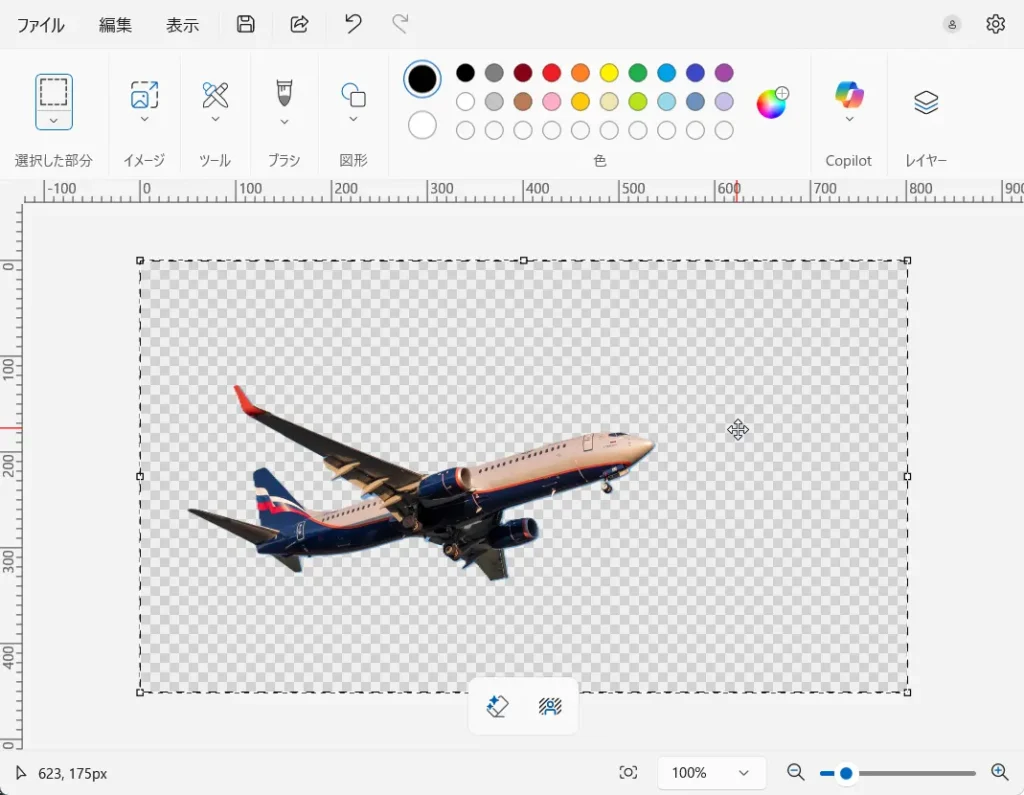
Task: Select primary black color circle
Action: coord(422,79)
